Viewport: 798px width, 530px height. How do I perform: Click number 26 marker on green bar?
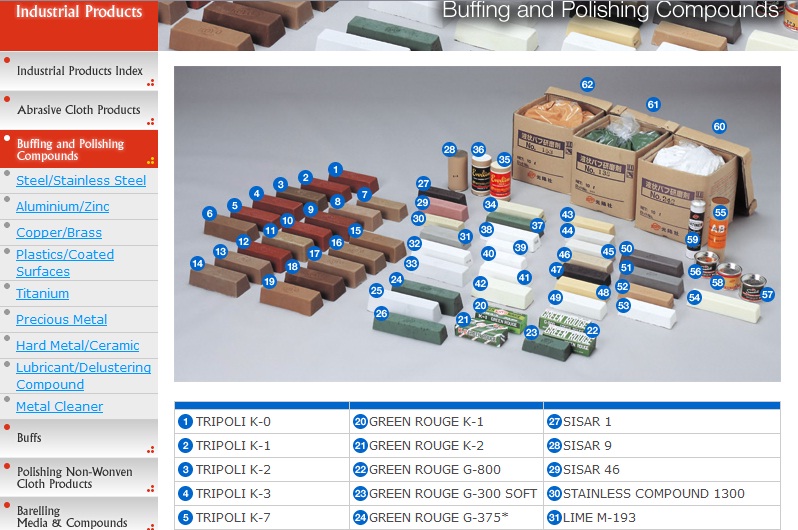tap(381, 313)
